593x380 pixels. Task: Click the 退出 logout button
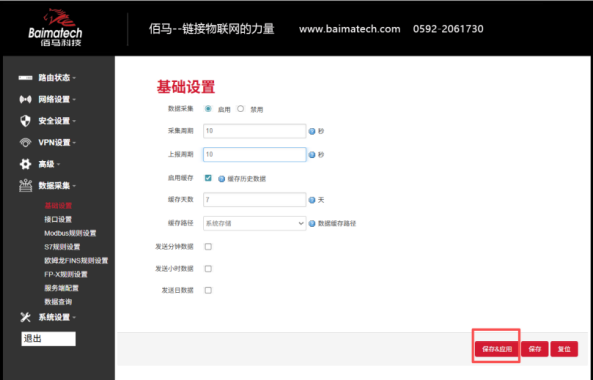[x=48, y=339]
